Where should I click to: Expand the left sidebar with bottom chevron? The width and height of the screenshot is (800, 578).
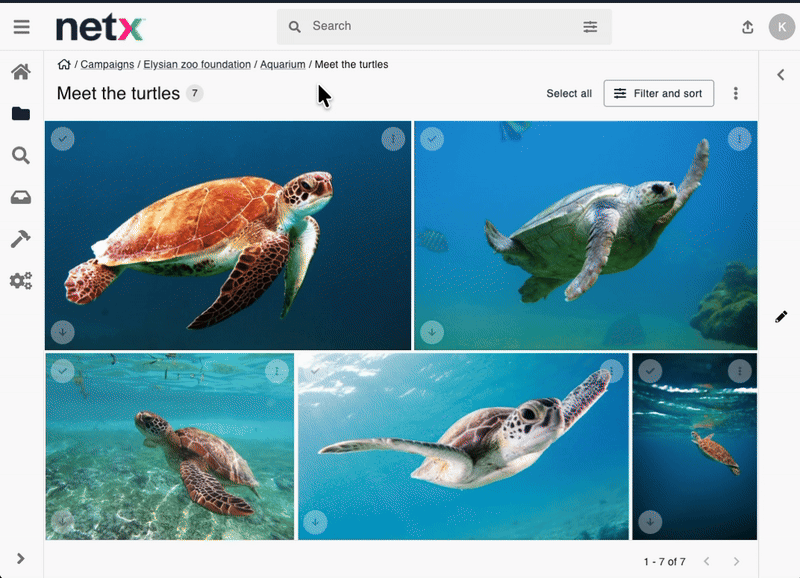(x=21, y=558)
